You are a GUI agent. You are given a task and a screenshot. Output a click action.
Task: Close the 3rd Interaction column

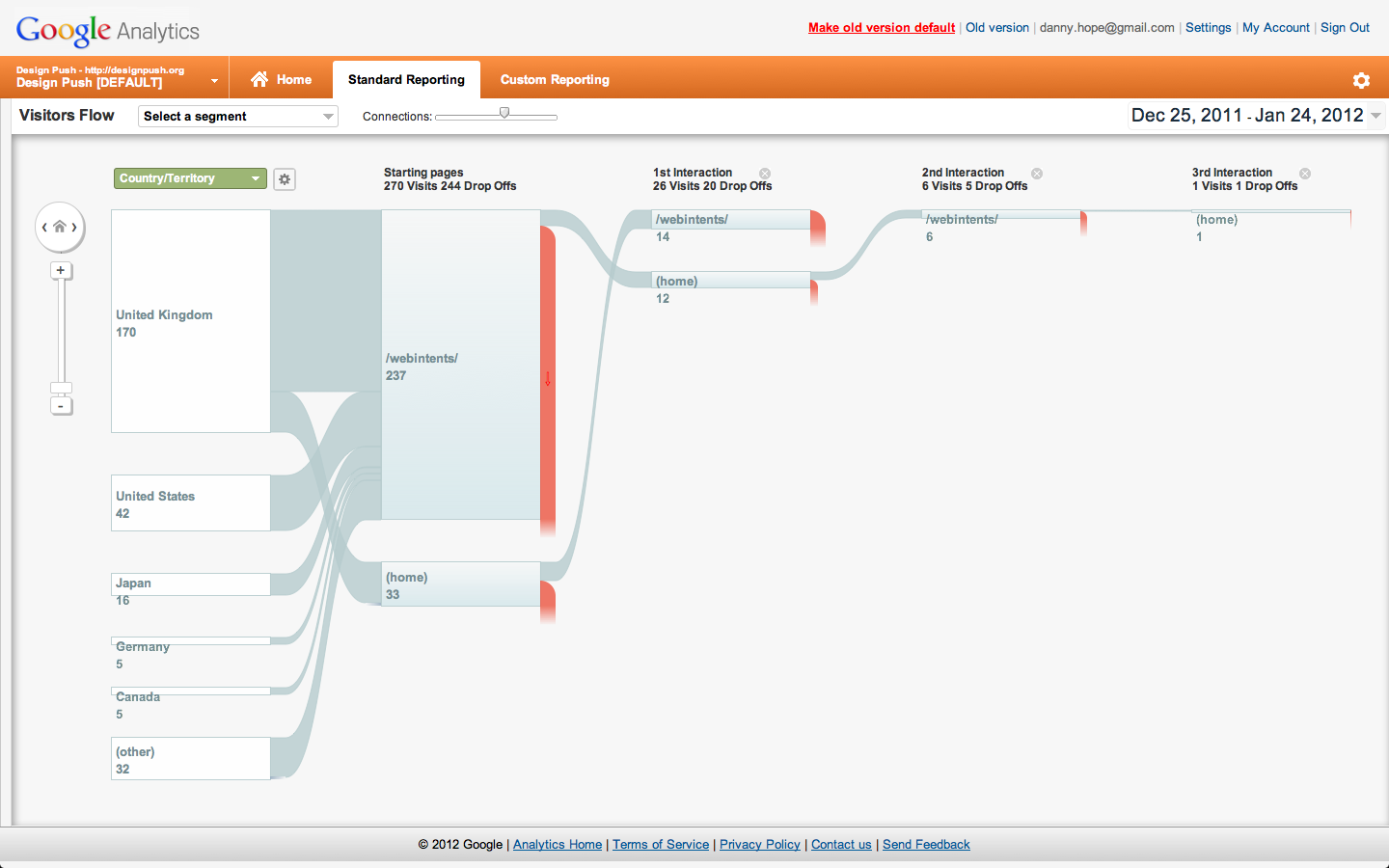tap(1305, 174)
